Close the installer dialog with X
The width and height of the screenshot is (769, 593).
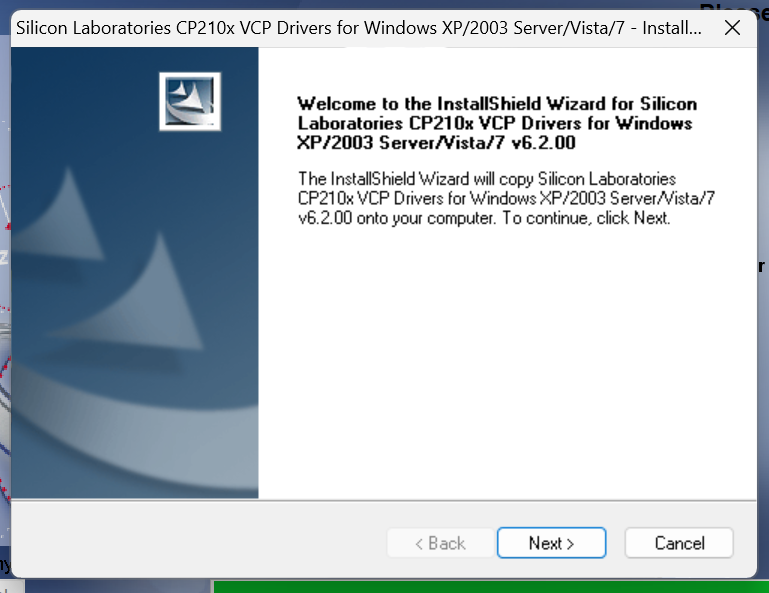click(x=732, y=28)
